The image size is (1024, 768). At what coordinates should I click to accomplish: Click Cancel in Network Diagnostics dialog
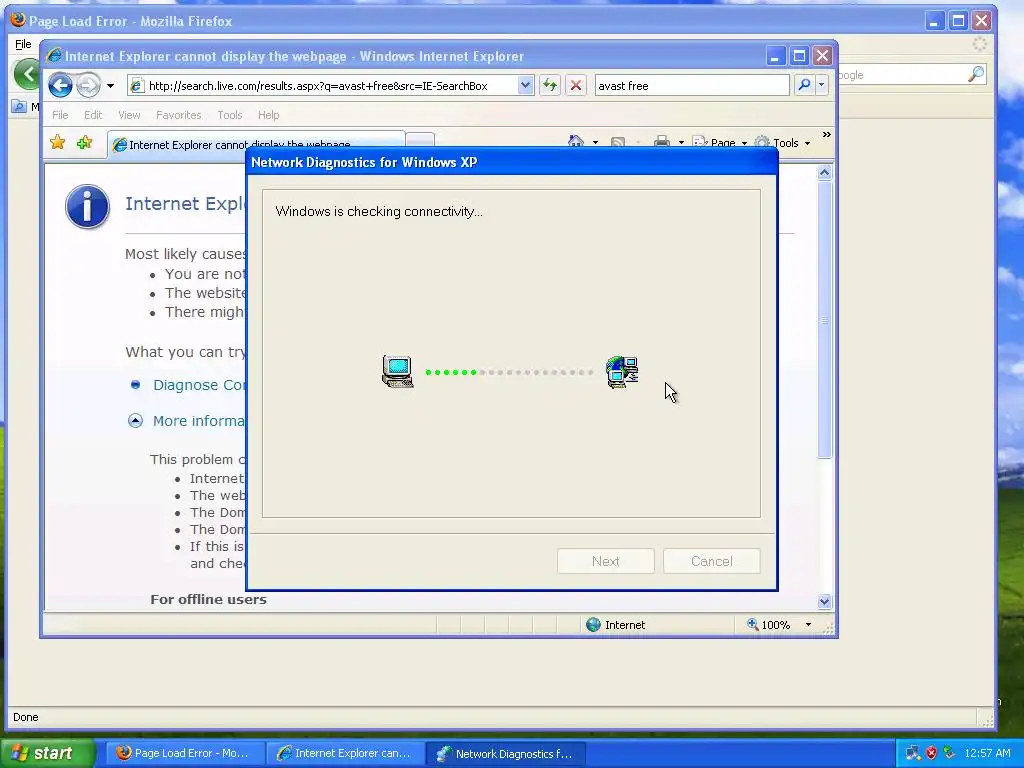[712, 561]
